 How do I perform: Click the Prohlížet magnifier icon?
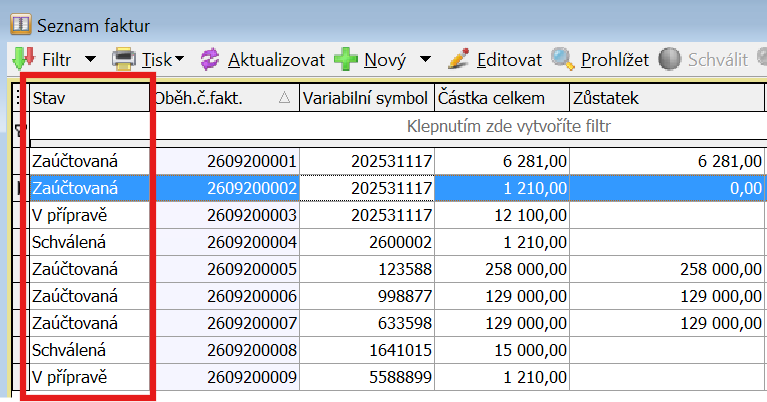(x=563, y=59)
